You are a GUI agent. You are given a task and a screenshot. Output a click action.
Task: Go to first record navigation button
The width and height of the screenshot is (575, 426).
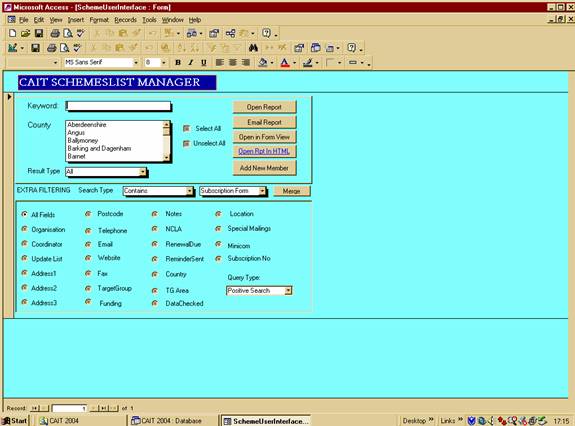34,408
